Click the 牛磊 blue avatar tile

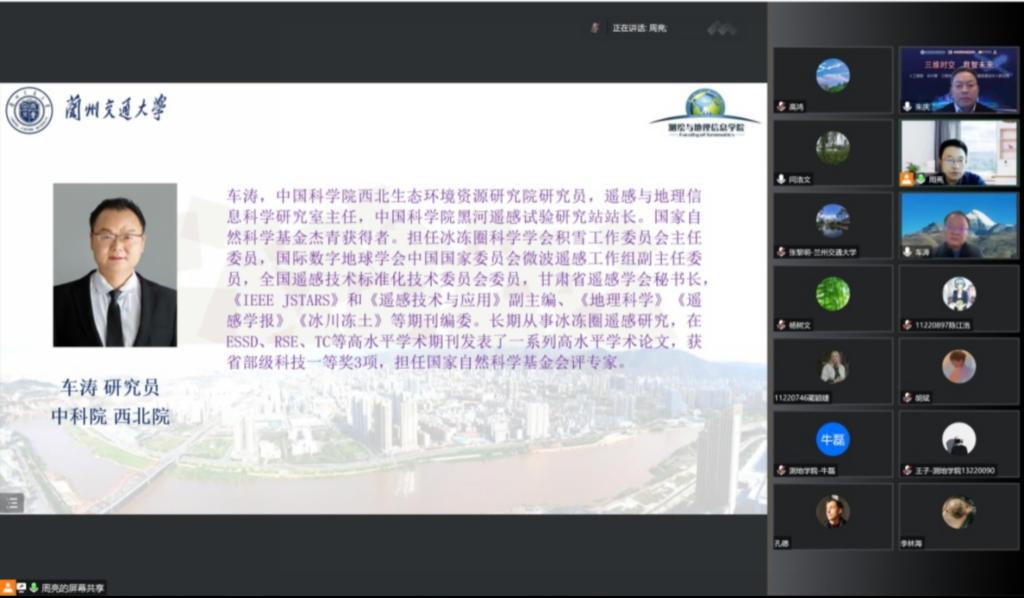click(x=832, y=440)
